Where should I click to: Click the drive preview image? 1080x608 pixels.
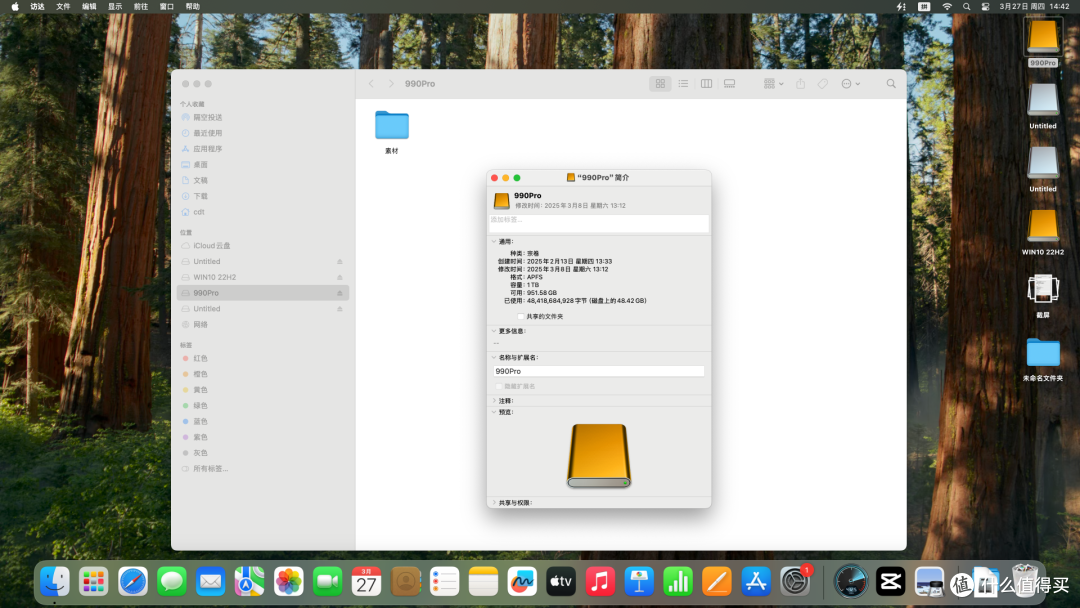[x=599, y=455]
